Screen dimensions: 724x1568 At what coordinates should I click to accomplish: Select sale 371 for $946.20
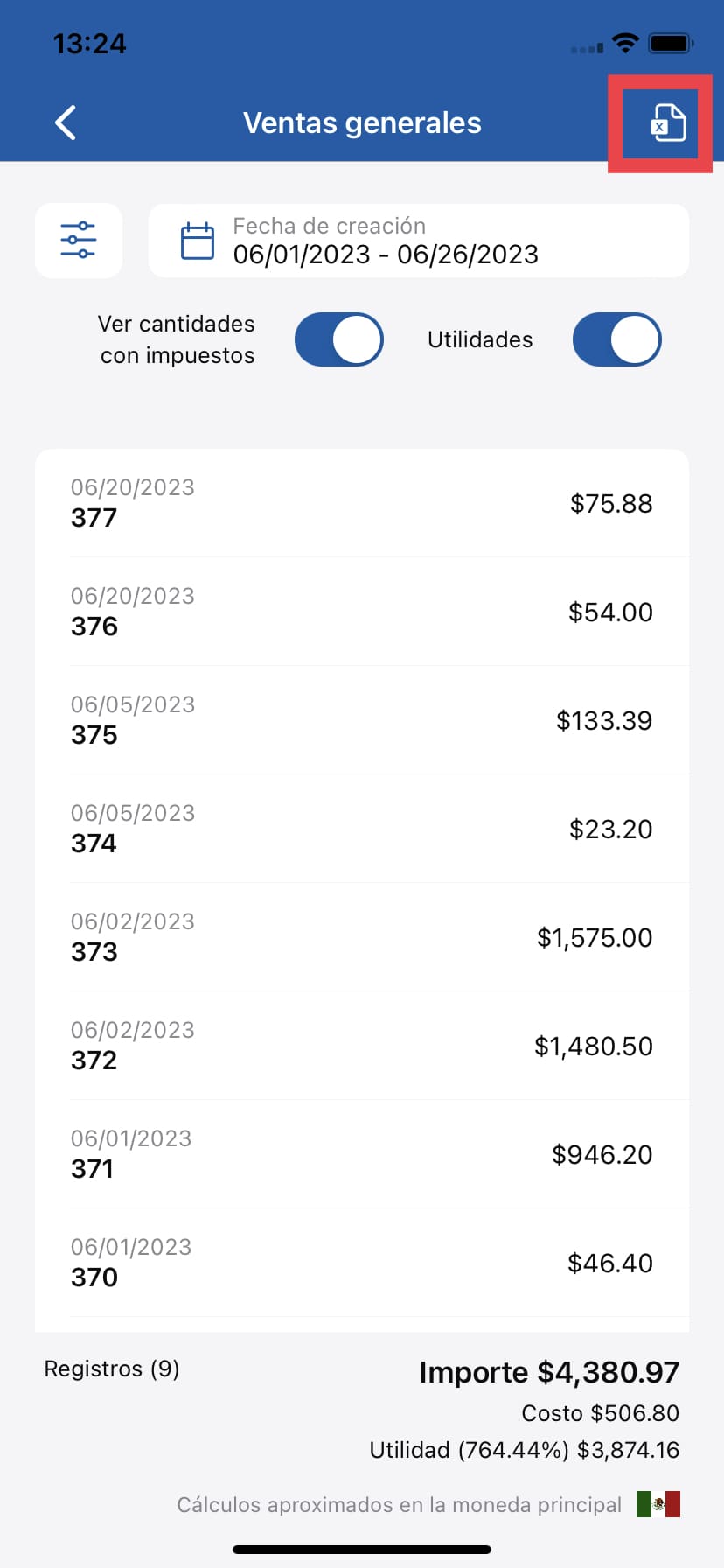click(x=362, y=1154)
